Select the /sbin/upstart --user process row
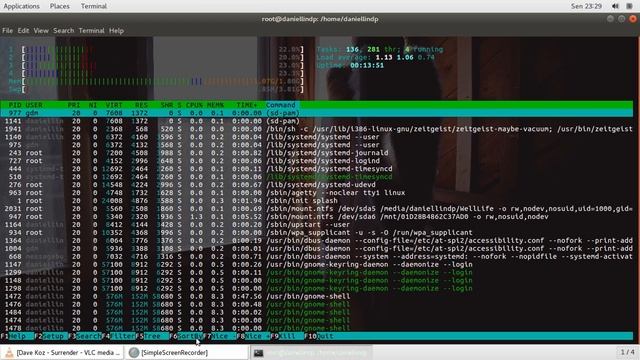The image size is (640, 360). (317, 224)
